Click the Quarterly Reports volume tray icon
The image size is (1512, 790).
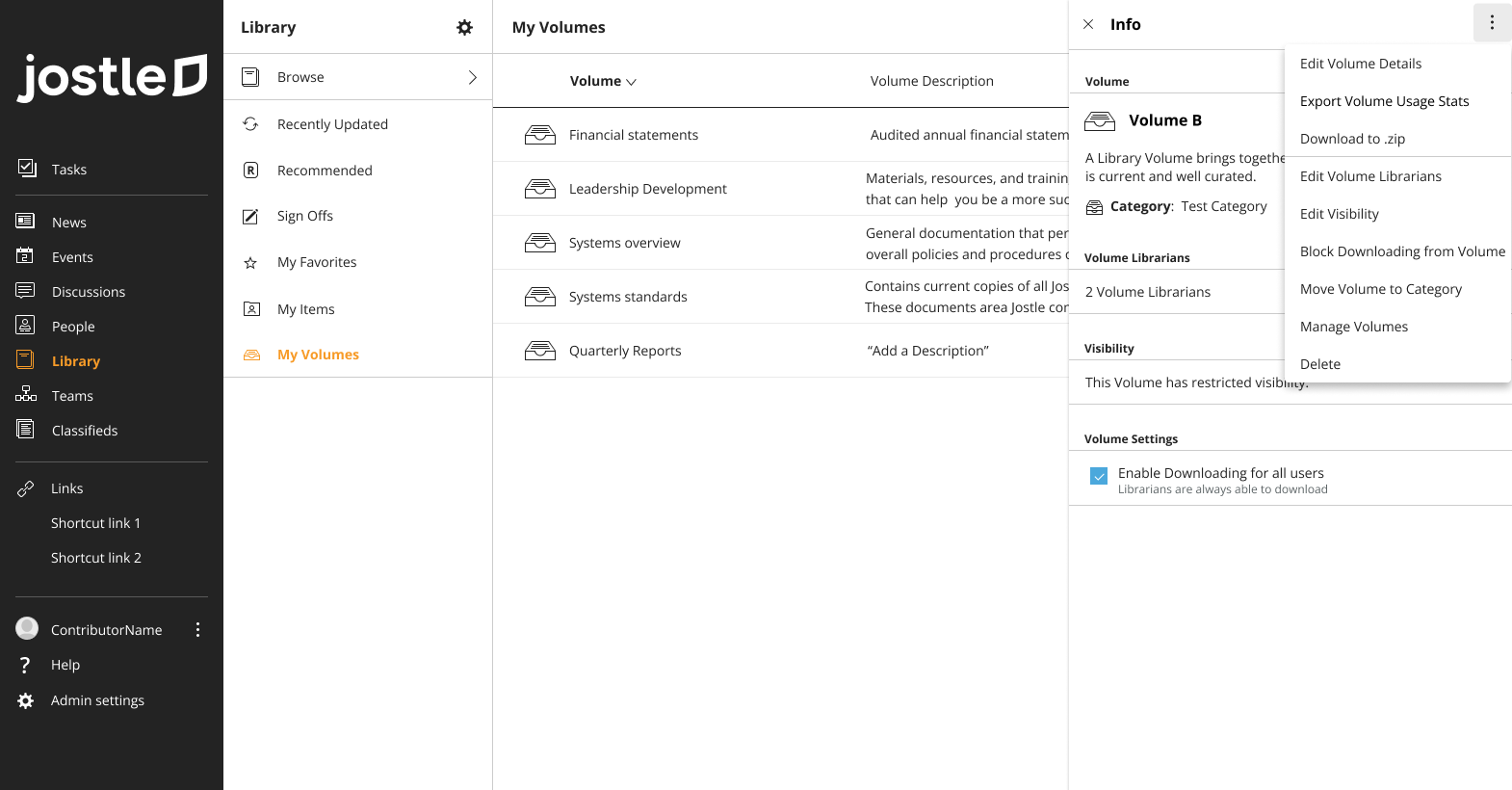coord(540,351)
